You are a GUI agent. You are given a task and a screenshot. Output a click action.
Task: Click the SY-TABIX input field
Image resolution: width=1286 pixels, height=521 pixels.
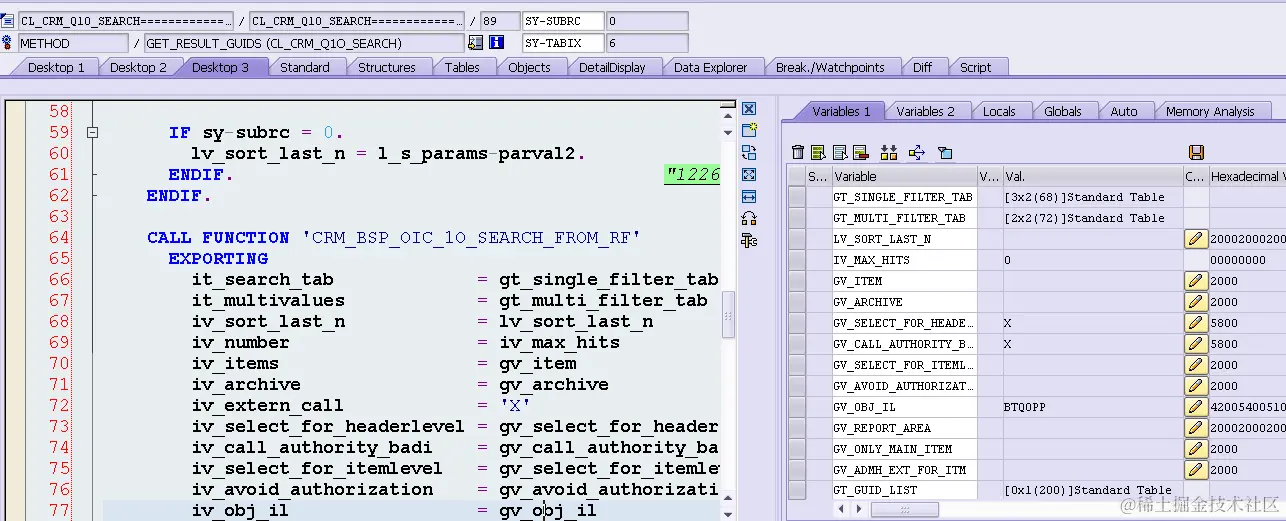563,43
